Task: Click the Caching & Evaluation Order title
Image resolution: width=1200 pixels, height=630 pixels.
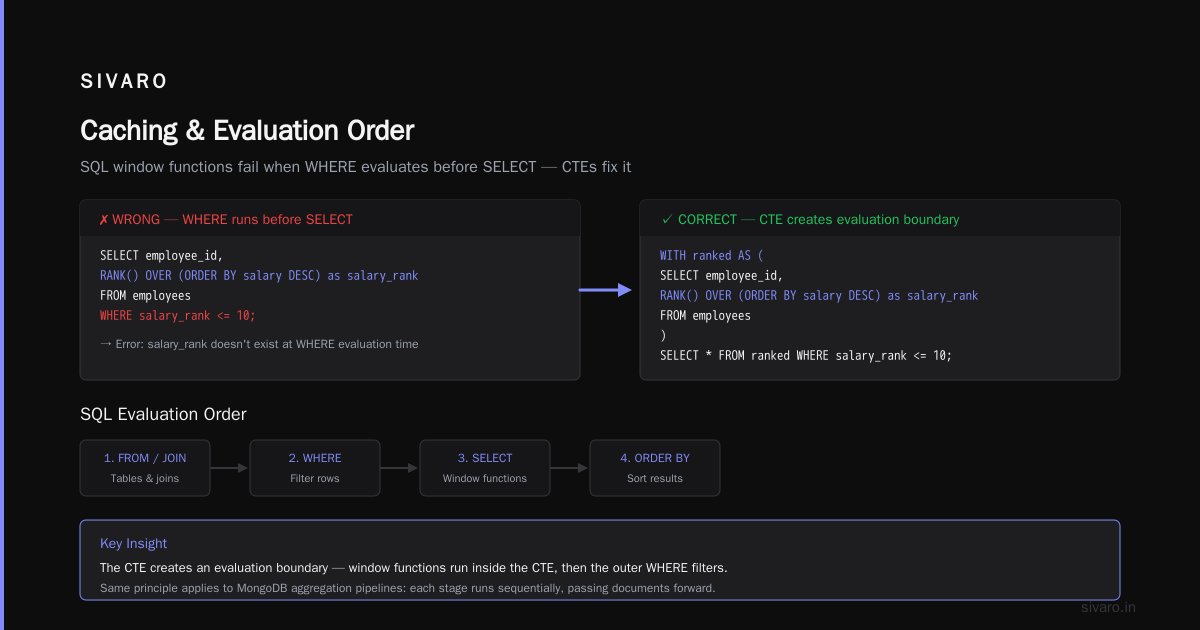Action: (x=247, y=131)
